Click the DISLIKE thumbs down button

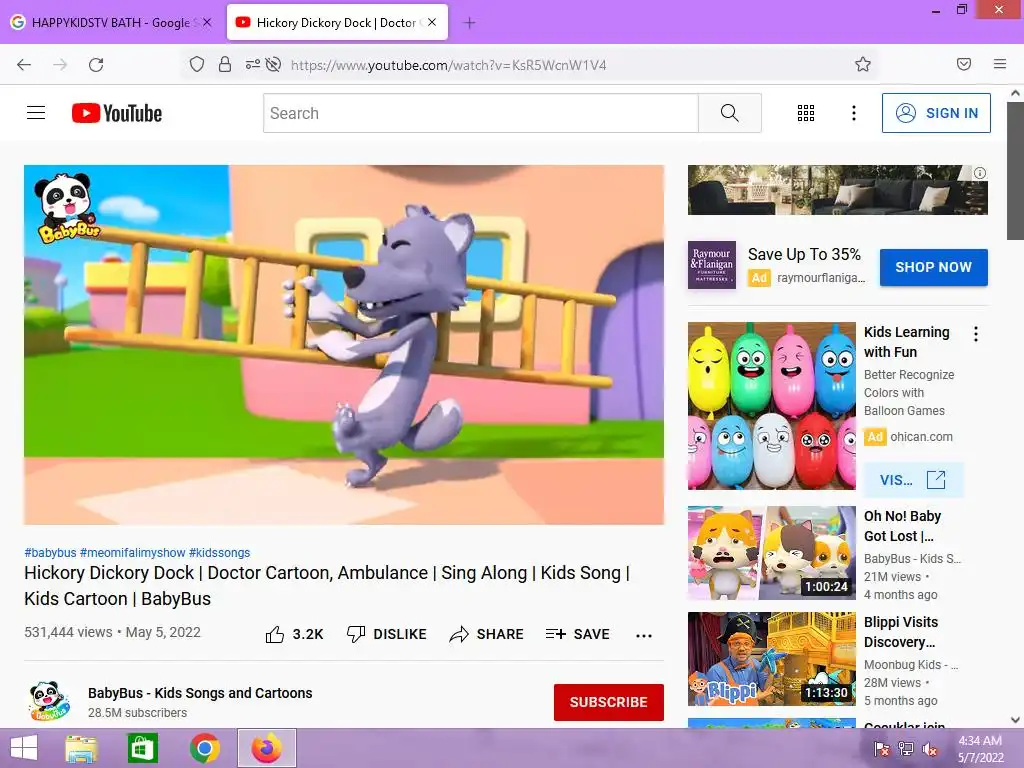coord(387,634)
